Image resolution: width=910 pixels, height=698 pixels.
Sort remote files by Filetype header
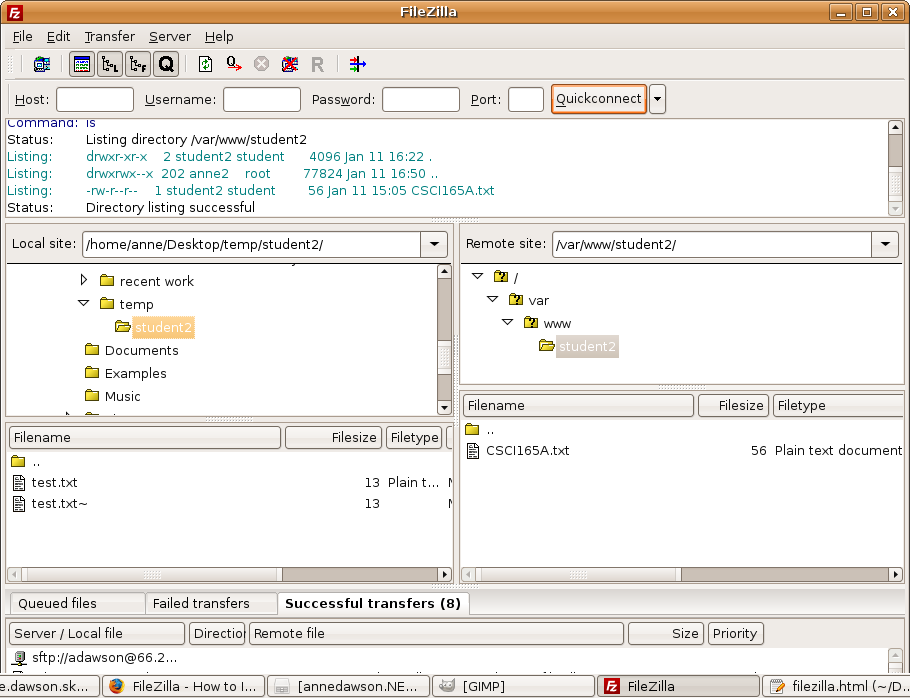[838, 406]
